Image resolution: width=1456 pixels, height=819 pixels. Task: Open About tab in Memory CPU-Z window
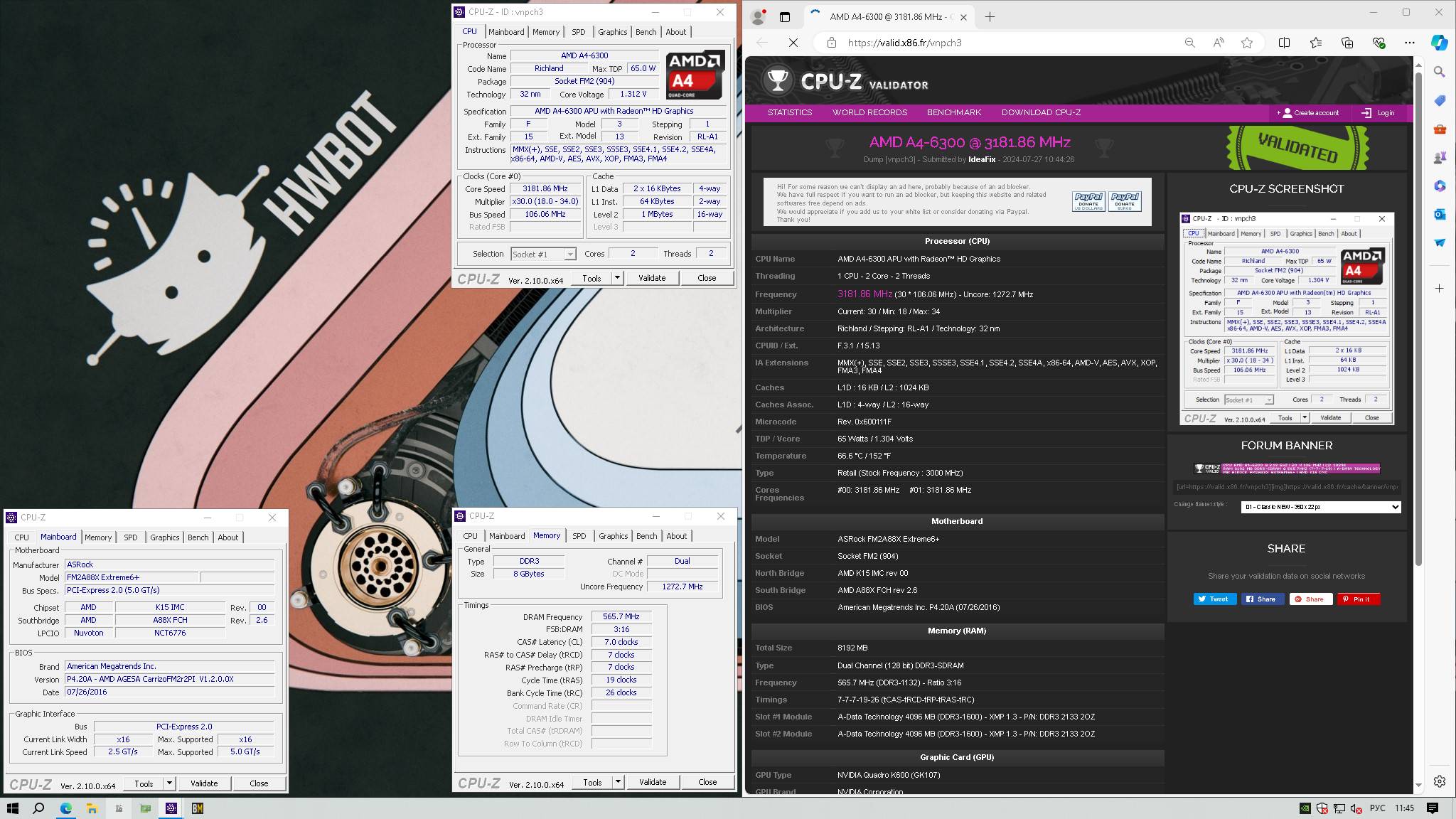pos(677,536)
